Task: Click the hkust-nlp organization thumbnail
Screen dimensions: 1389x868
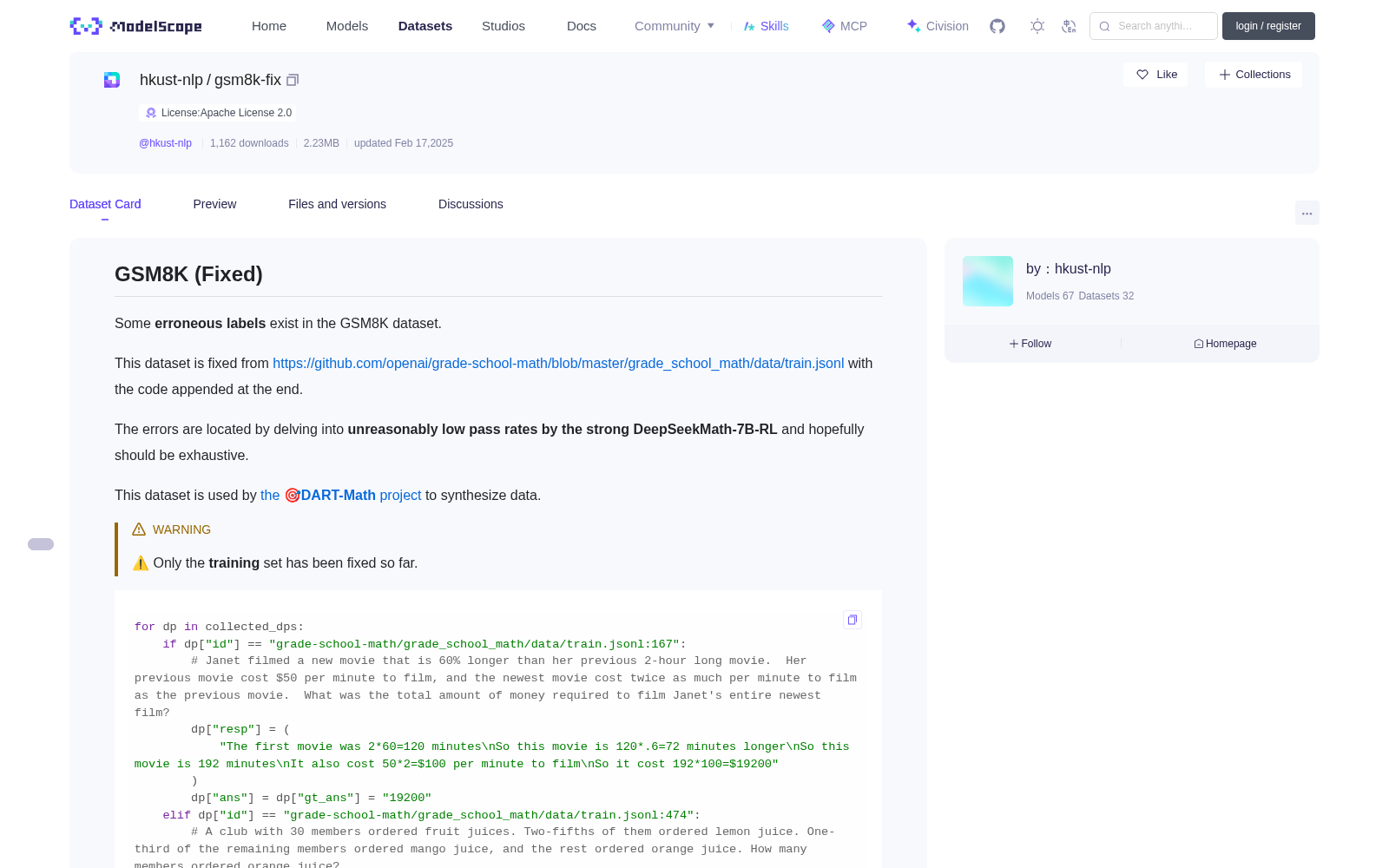Action: [988, 281]
